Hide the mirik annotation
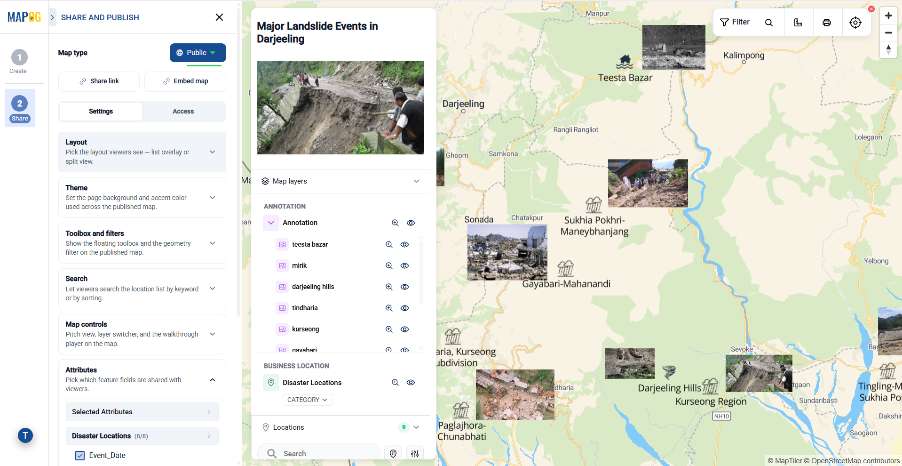This screenshot has width=902, height=466. 404,266
